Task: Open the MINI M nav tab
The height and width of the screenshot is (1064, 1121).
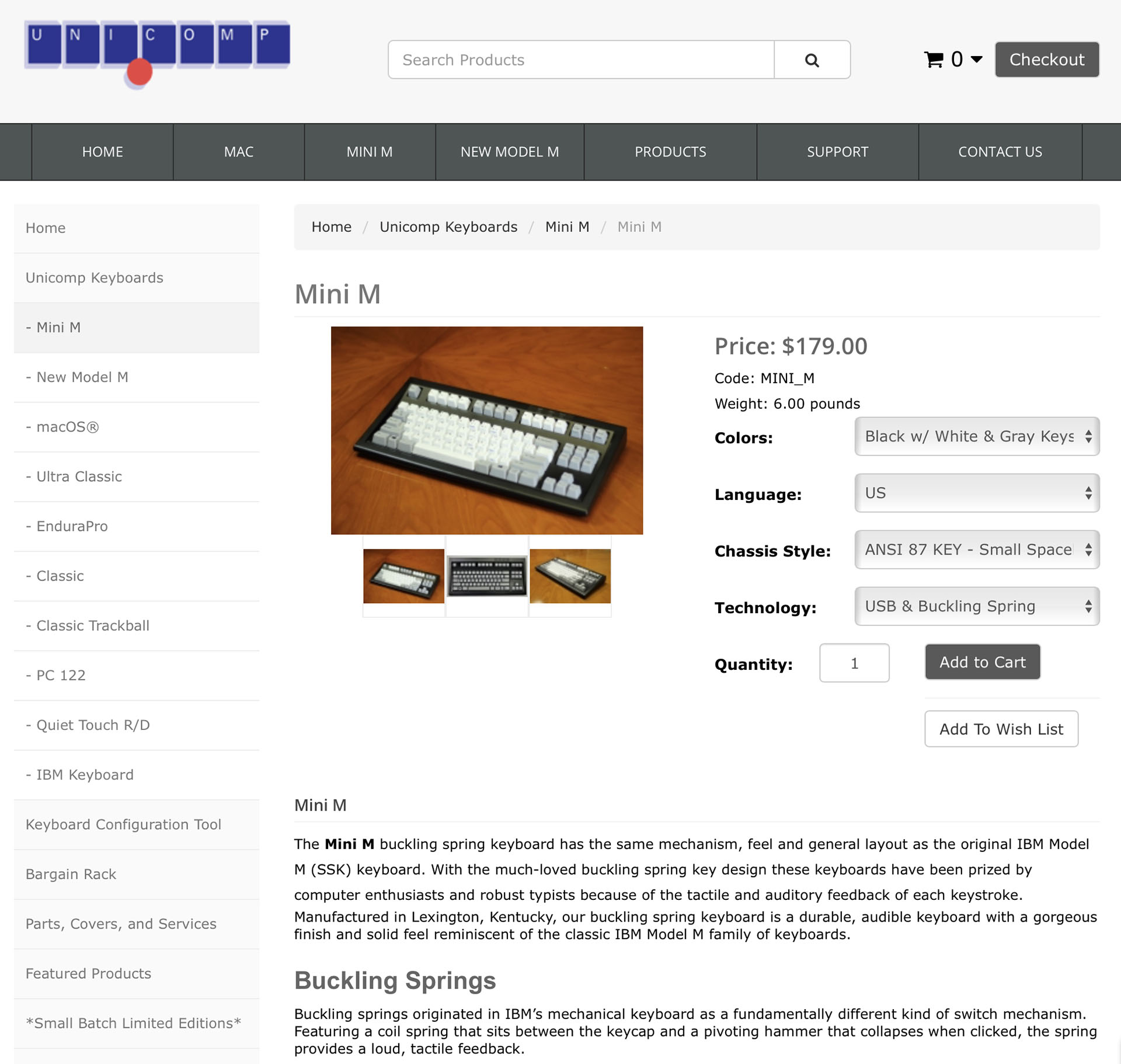Action: [x=370, y=152]
